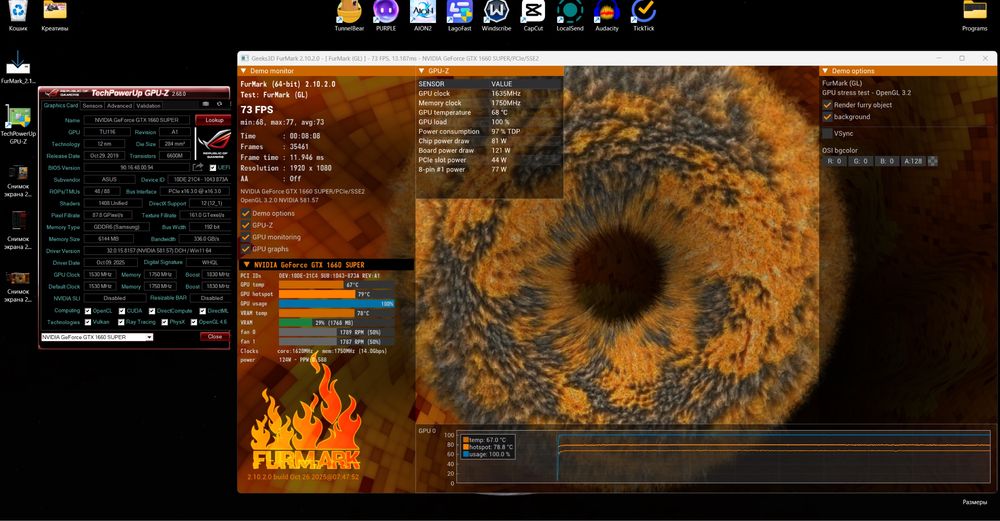Collapse the Demo monitor panel in FurMark

pyautogui.click(x=244, y=71)
